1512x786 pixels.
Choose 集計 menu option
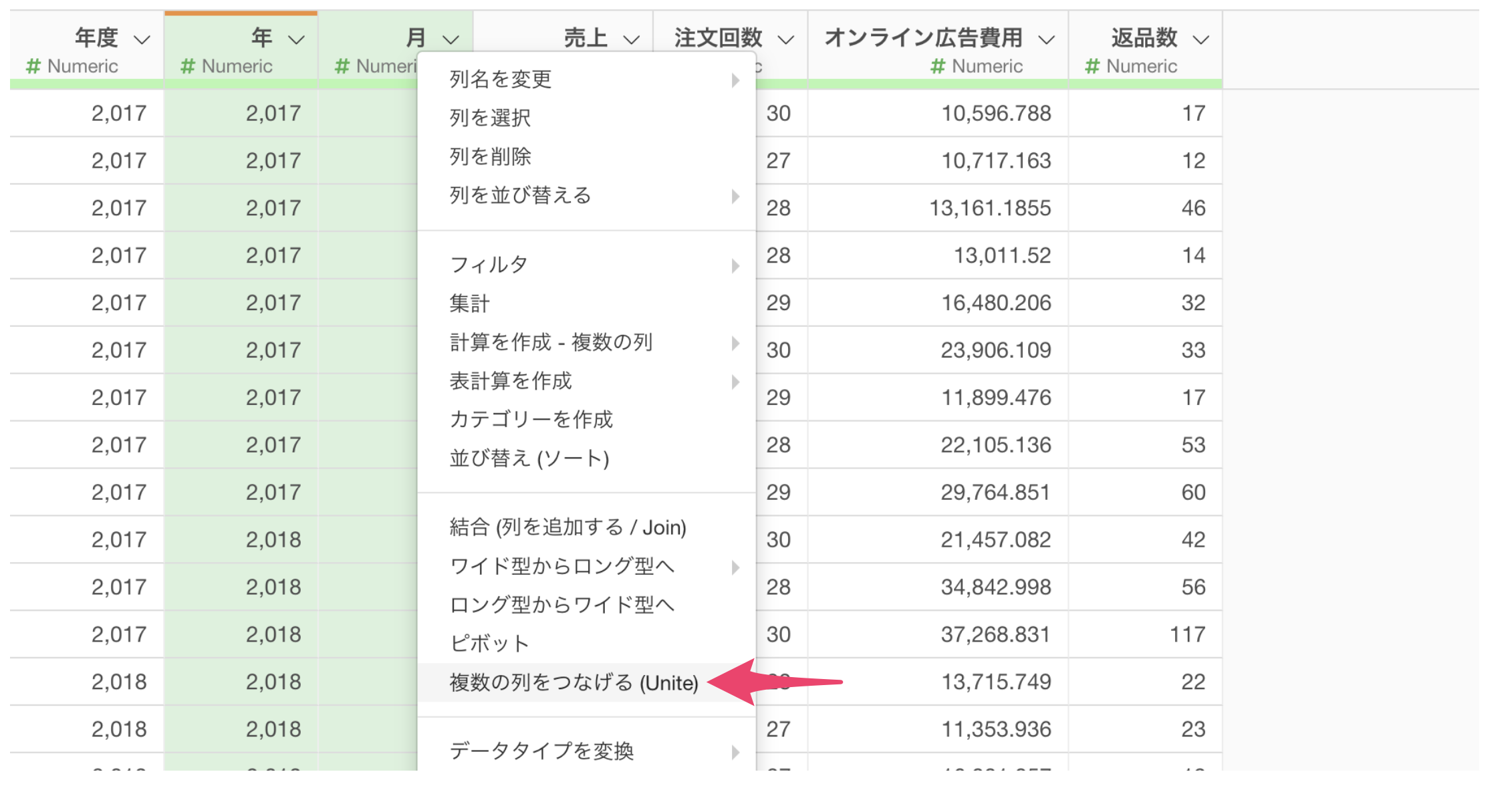[x=469, y=304]
